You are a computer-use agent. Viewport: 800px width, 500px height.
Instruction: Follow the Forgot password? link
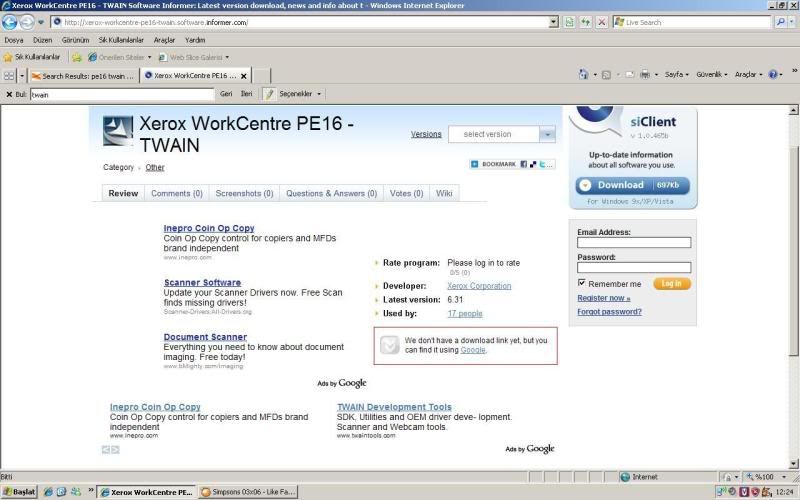pyautogui.click(x=609, y=312)
